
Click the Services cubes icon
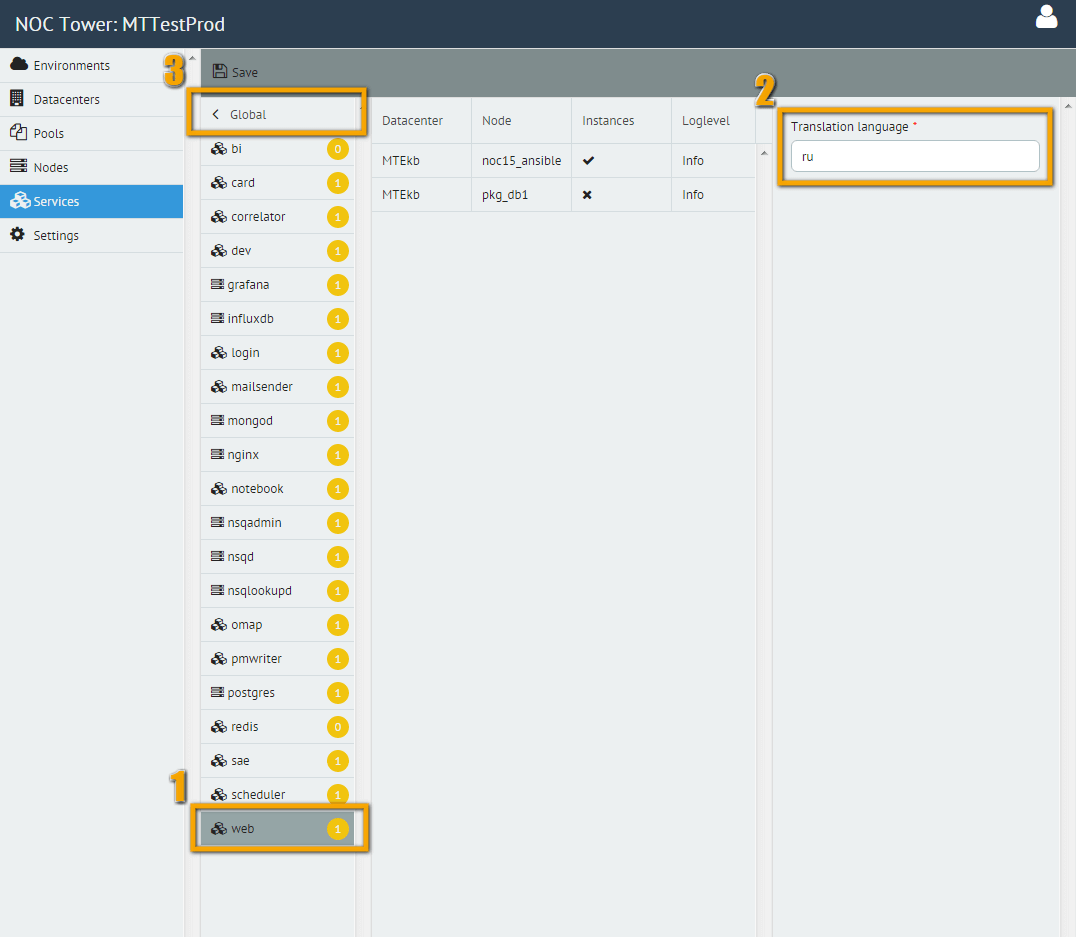20,200
